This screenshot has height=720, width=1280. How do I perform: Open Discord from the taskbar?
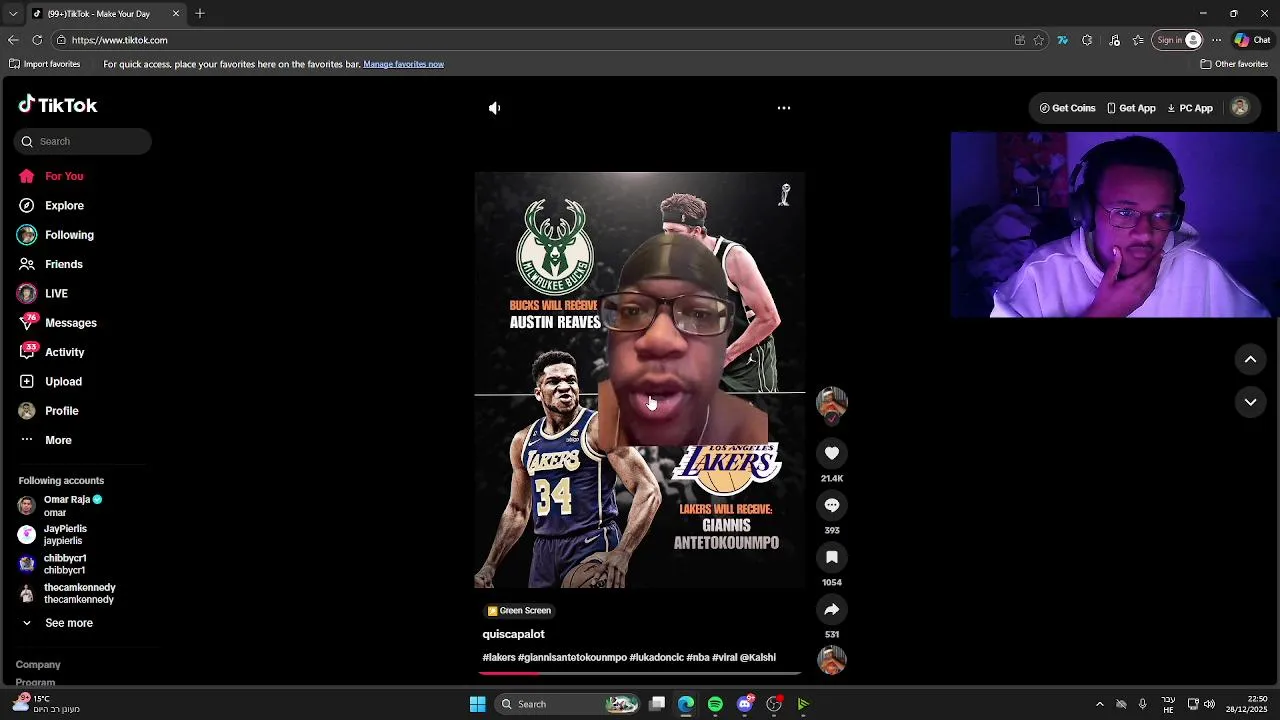(745, 704)
